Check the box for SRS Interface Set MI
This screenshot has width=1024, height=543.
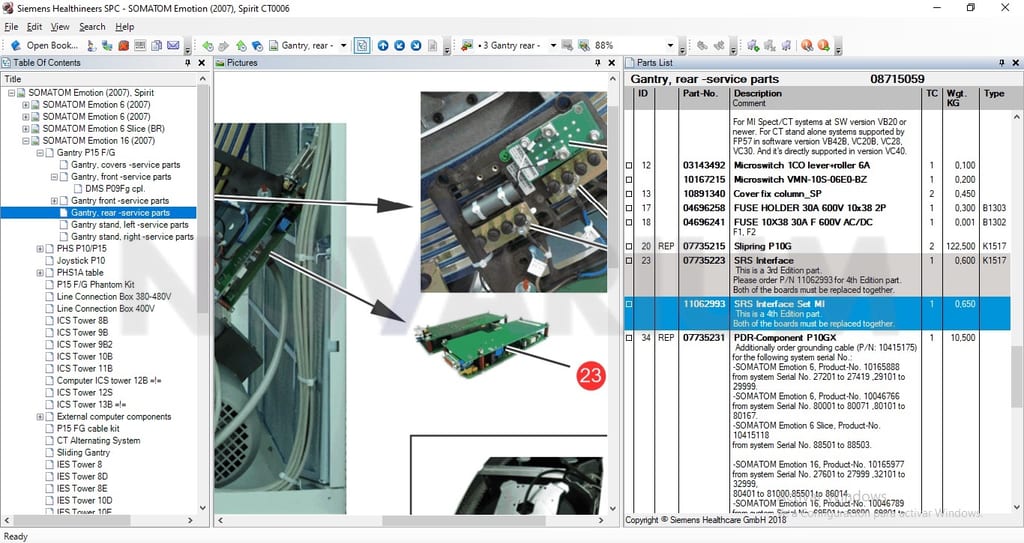tap(629, 304)
